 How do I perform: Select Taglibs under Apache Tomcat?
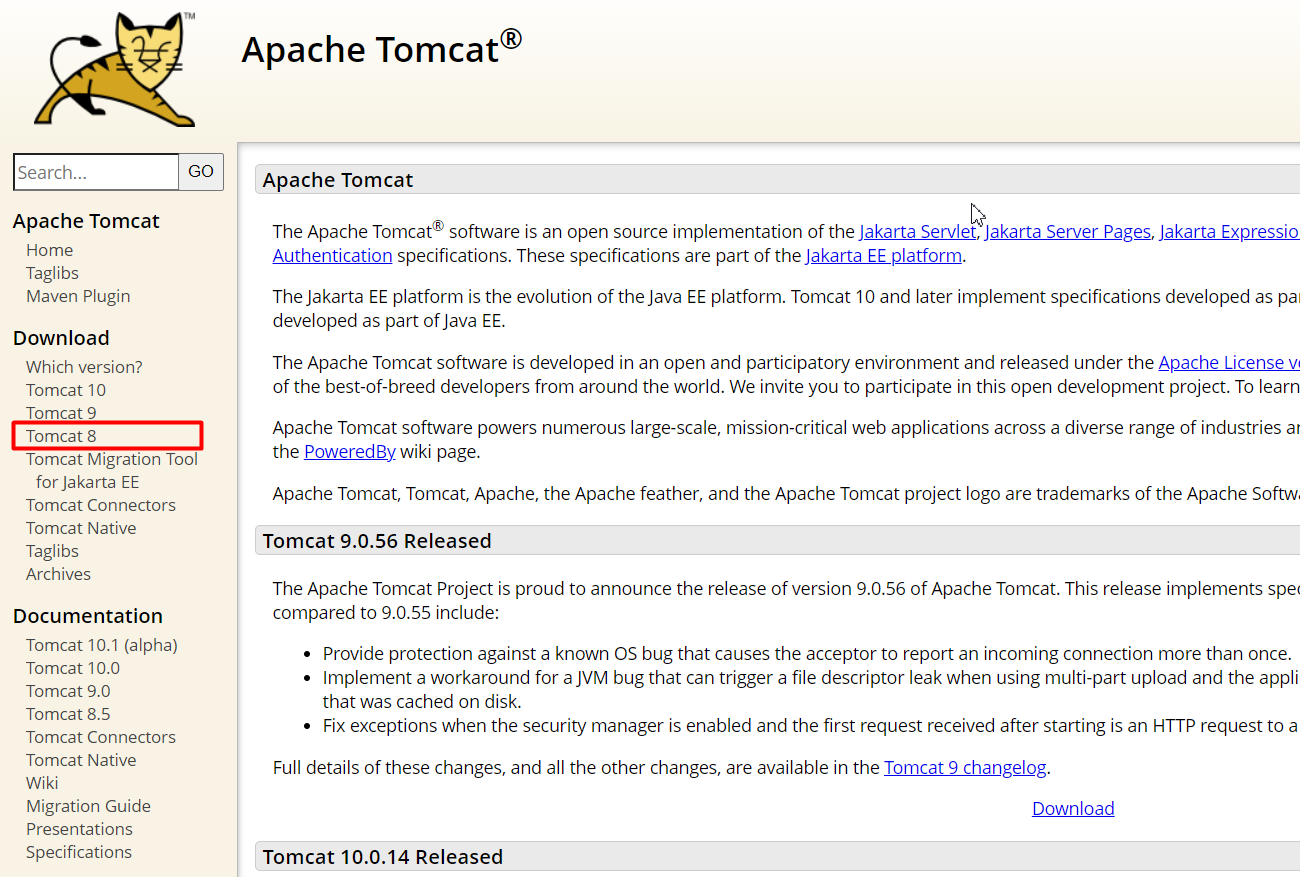pyautogui.click(x=51, y=272)
